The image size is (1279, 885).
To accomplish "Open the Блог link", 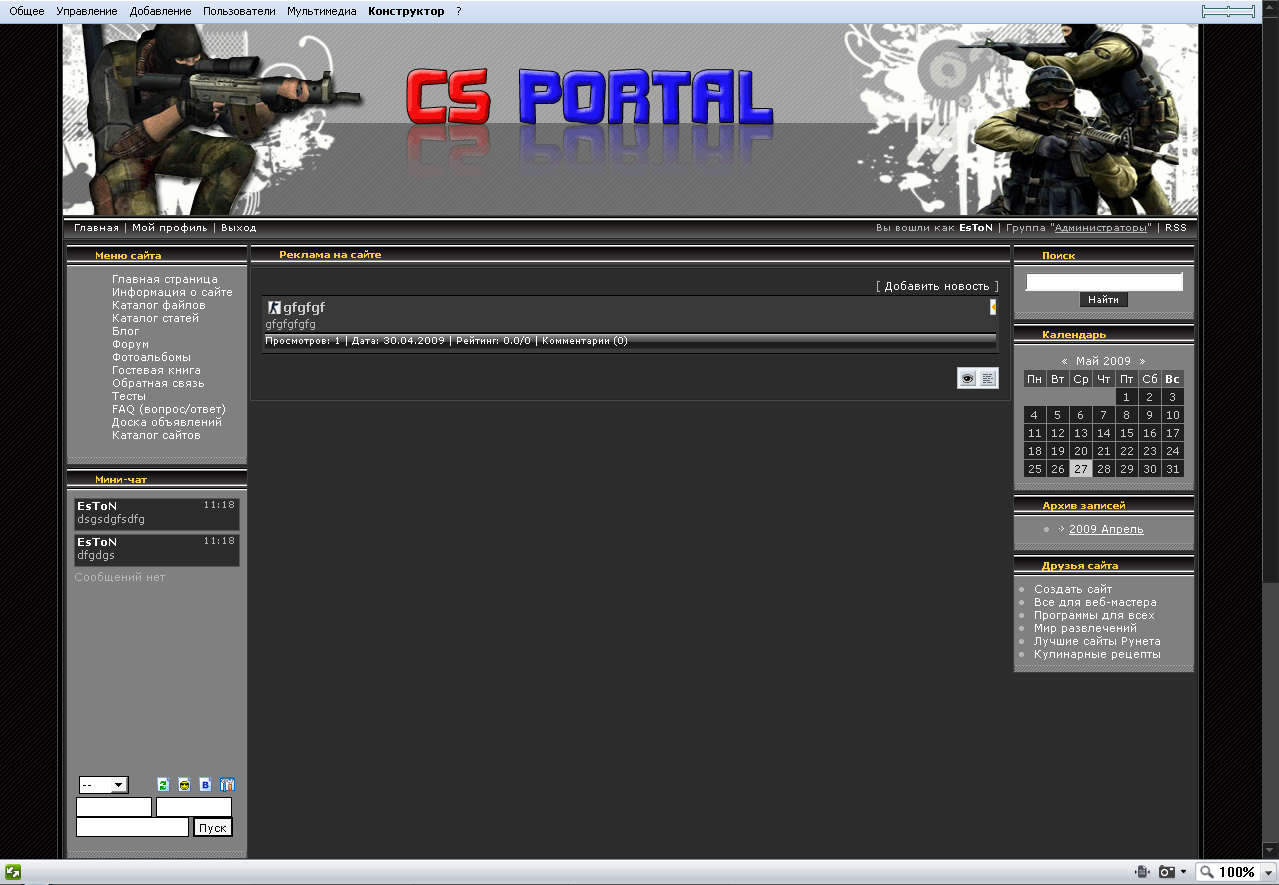I will click(126, 332).
